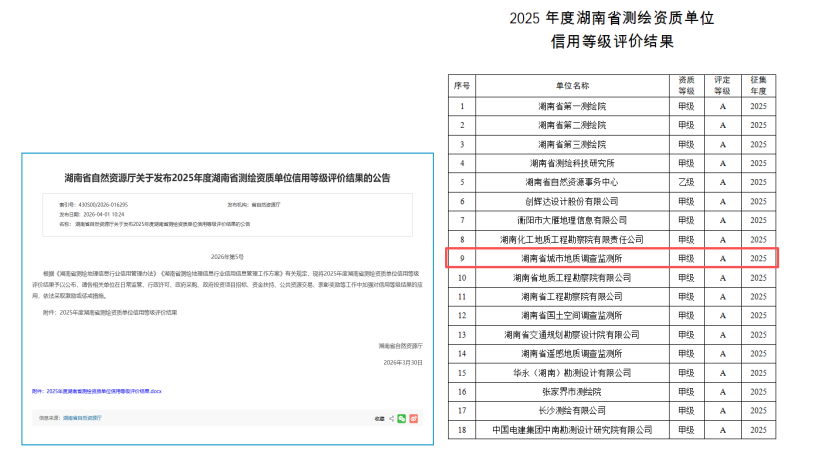
Task: Click the 序号 column header
Action: [x=461, y=85]
